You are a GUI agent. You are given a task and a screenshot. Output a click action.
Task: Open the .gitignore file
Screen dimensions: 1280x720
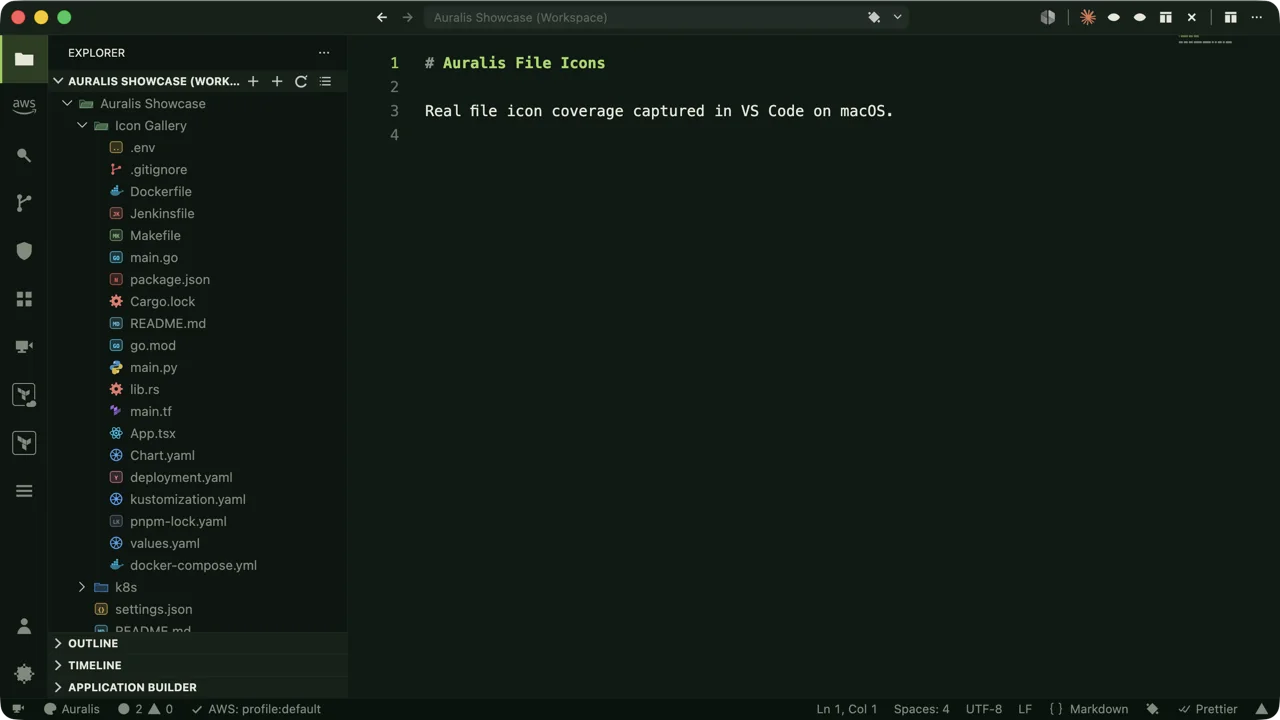tap(198, 169)
